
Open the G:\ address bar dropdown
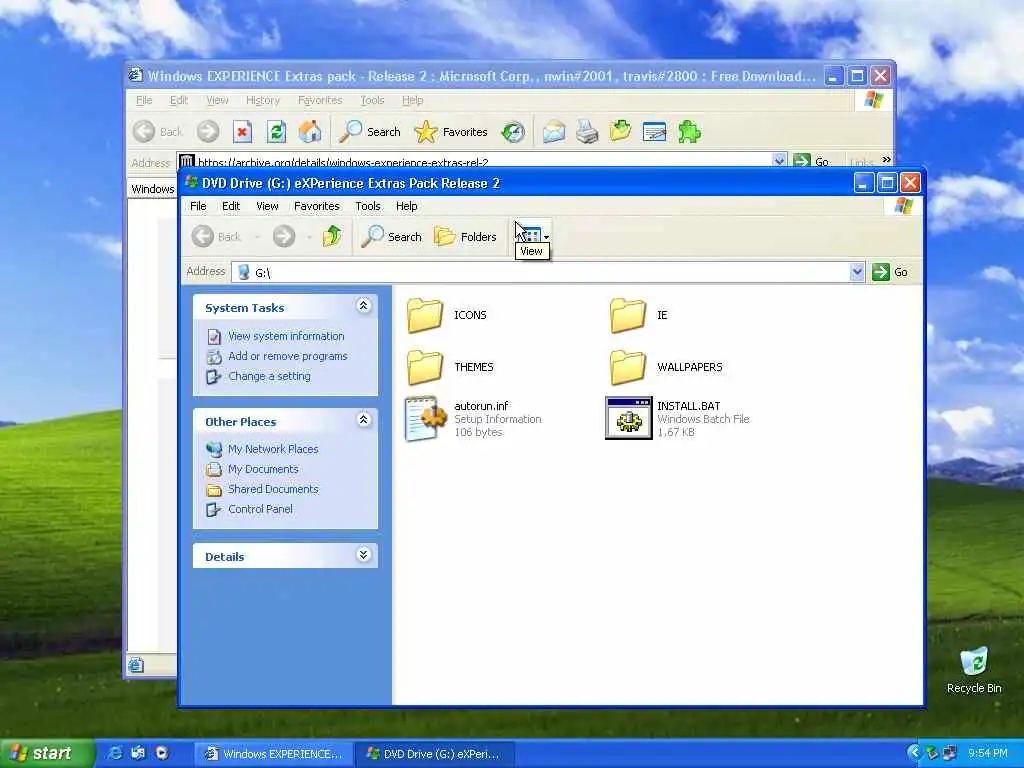pyautogui.click(x=857, y=272)
